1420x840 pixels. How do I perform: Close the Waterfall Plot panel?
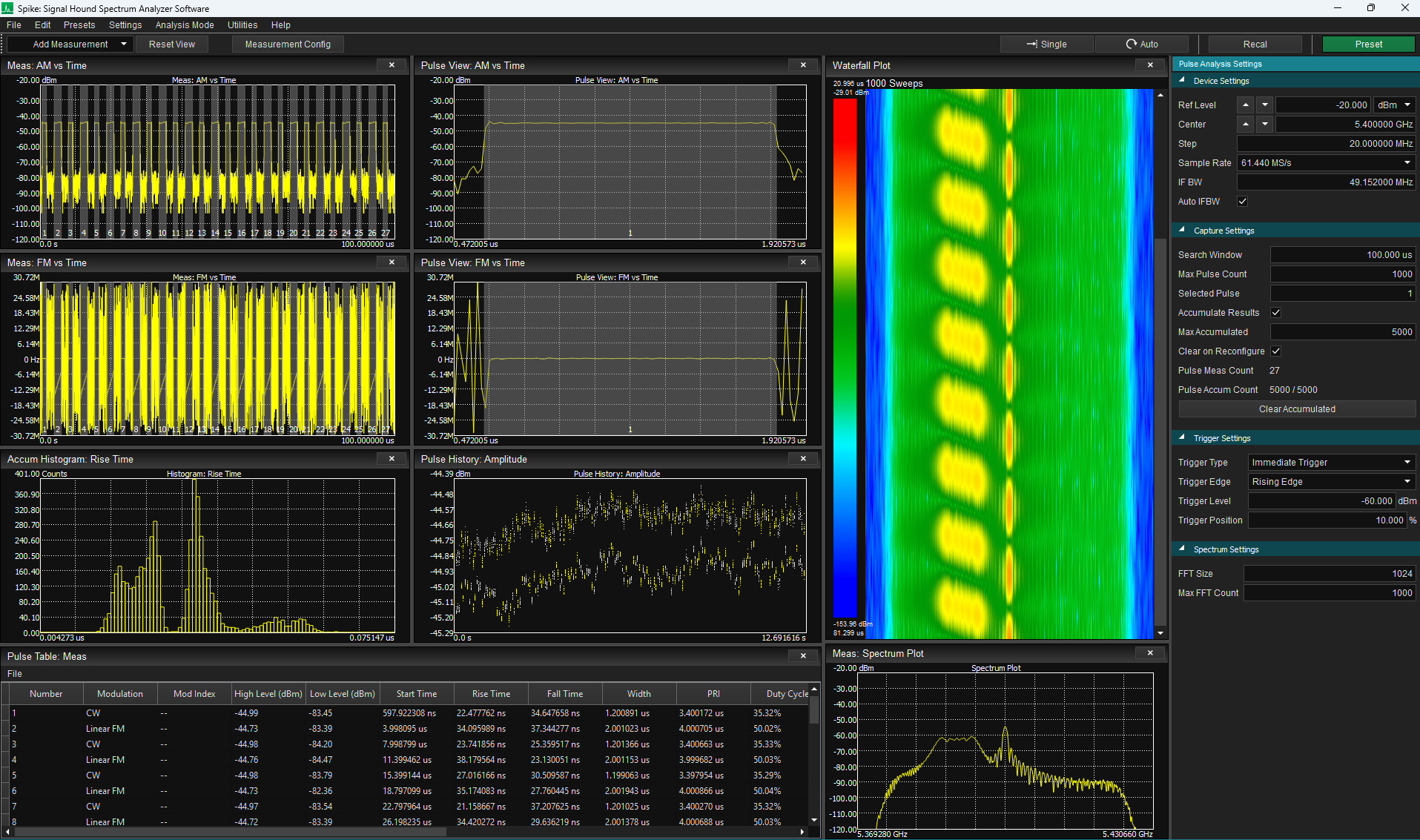(1150, 65)
